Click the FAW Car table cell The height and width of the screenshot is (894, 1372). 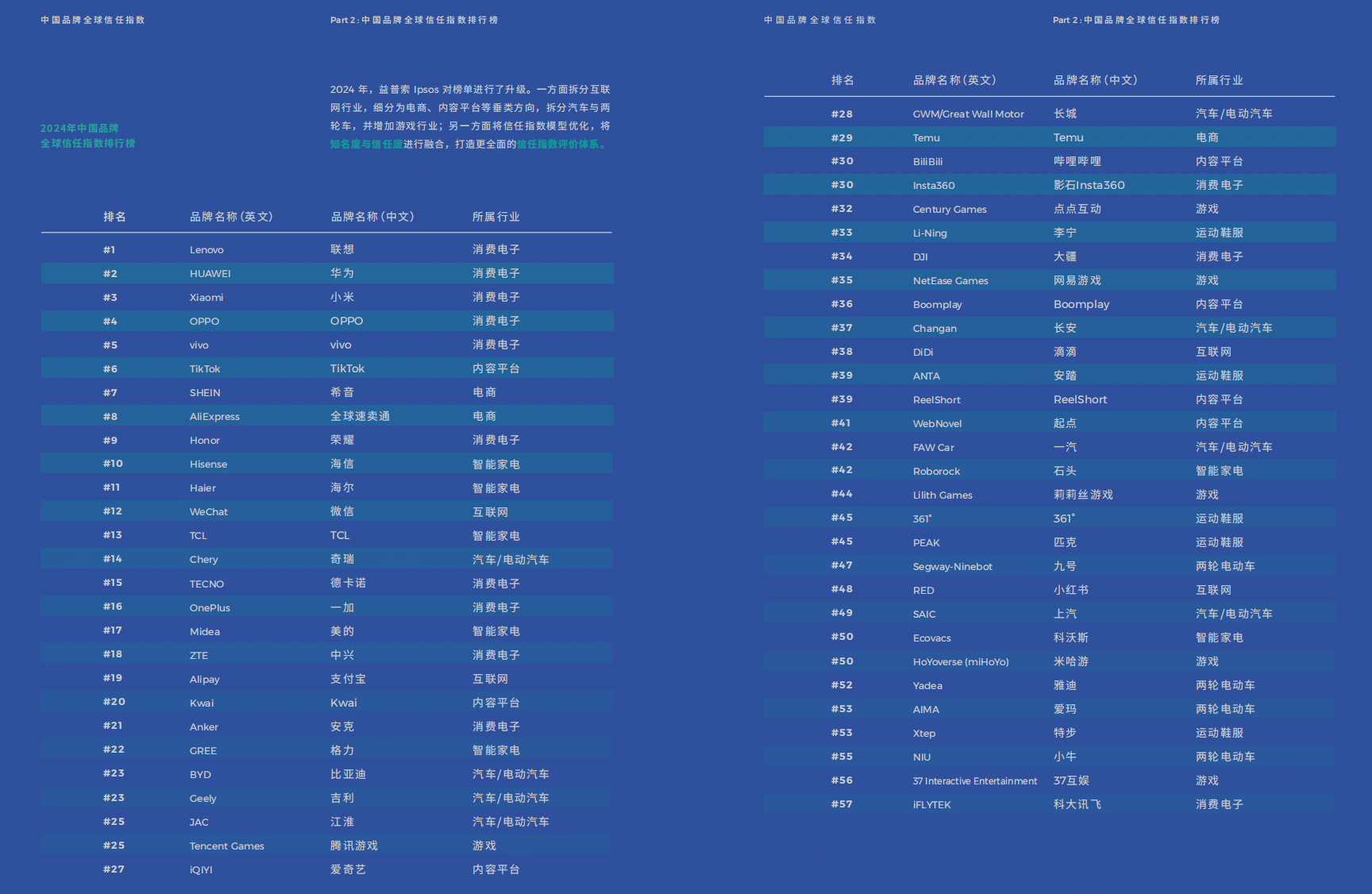click(x=934, y=448)
